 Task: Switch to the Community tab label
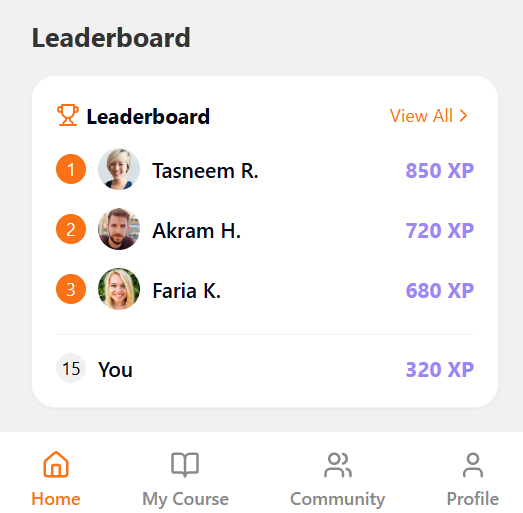[x=338, y=499]
